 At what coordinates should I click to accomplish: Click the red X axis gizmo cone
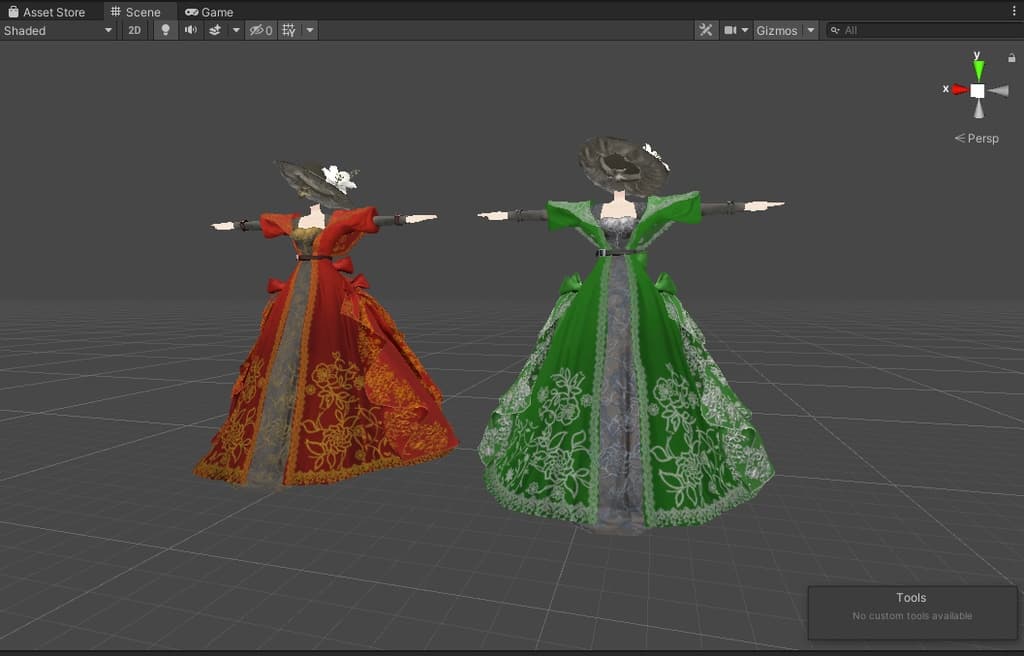pos(959,89)
